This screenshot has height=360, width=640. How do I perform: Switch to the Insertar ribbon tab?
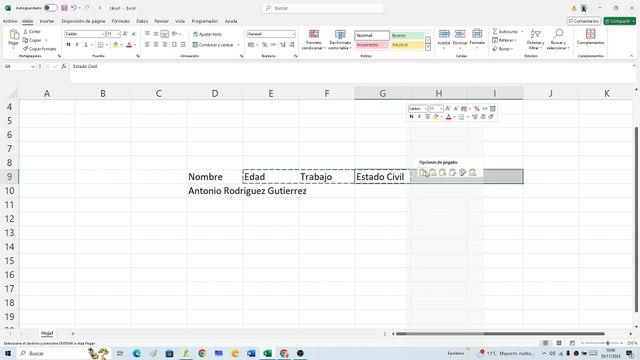click(47, 21)
